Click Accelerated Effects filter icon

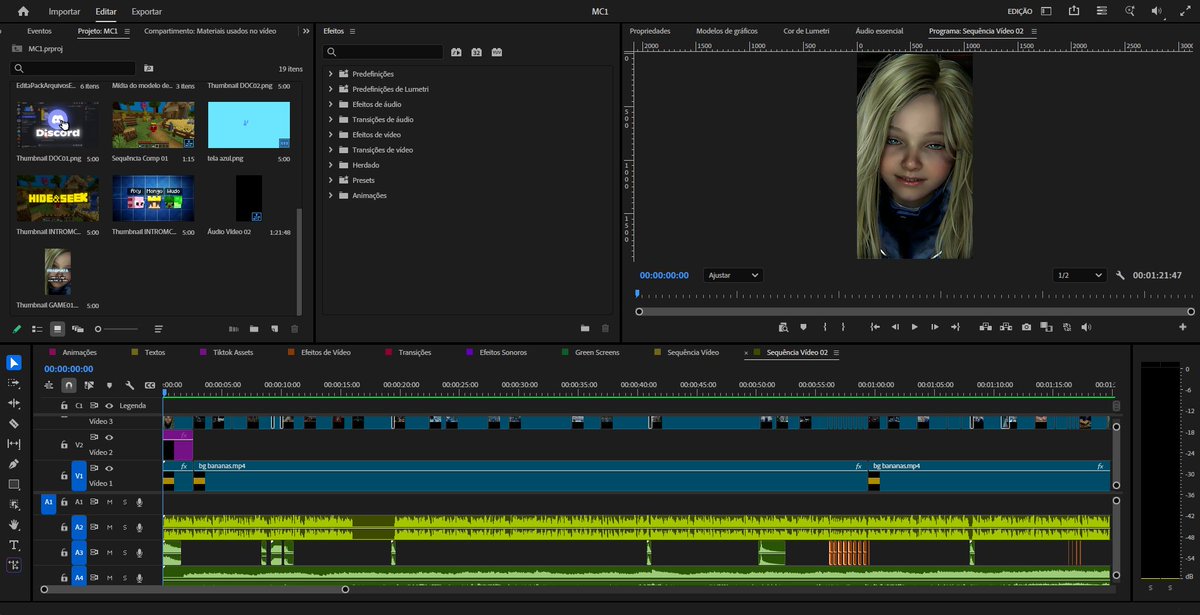click(x=457, y=52)
